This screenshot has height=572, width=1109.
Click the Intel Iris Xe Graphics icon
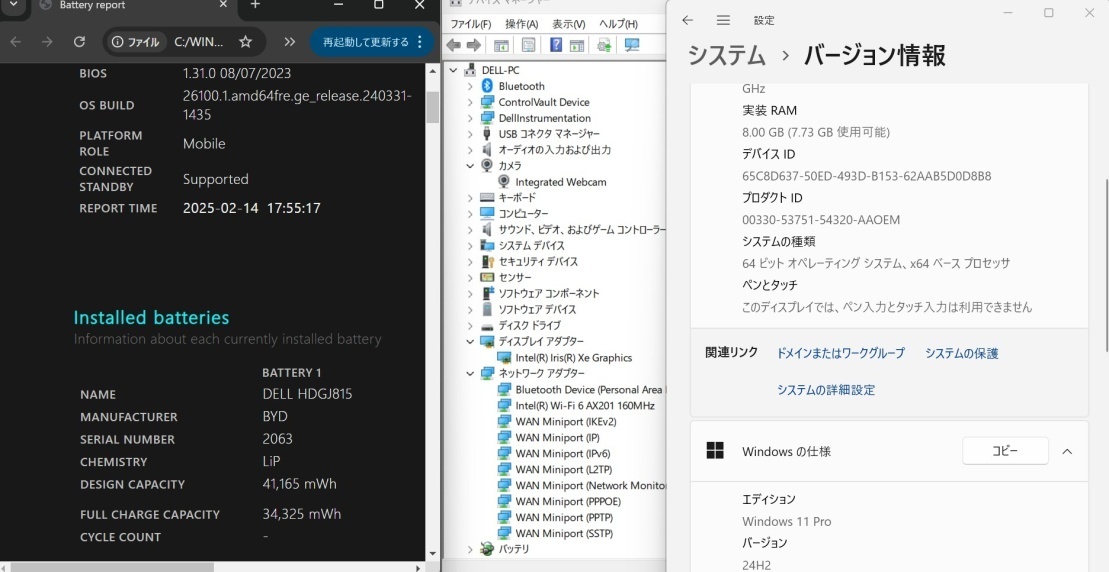tap(504, 358)
